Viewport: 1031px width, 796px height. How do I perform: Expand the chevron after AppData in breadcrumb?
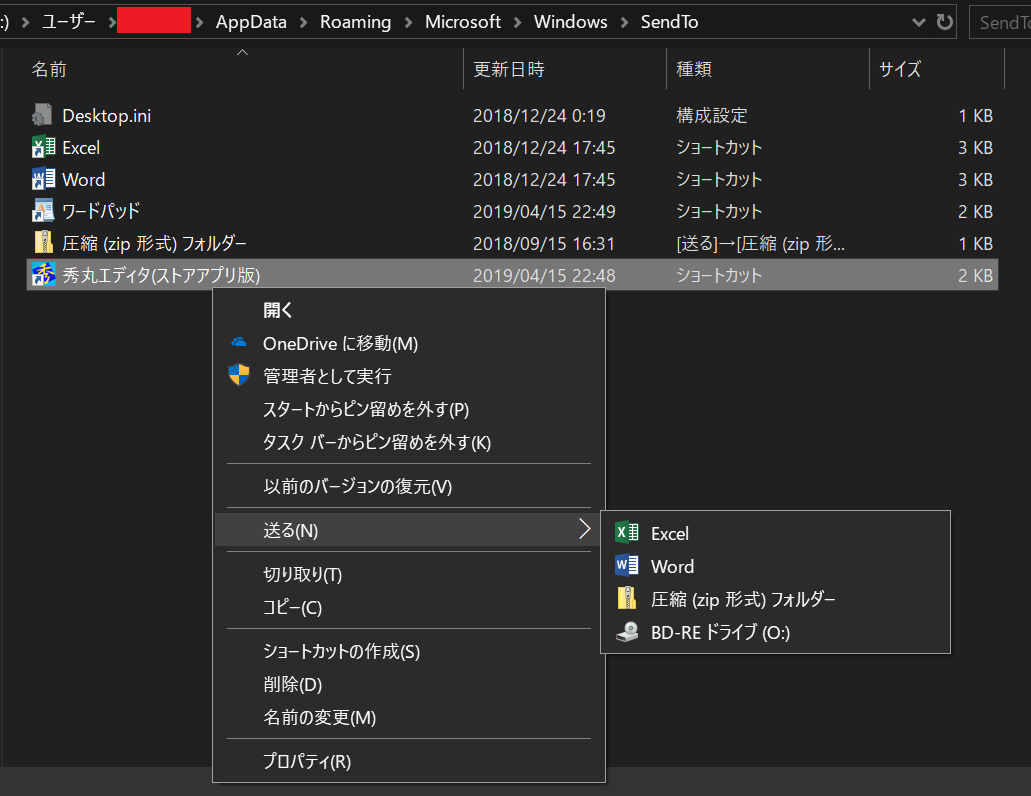(x=303, y=22)
